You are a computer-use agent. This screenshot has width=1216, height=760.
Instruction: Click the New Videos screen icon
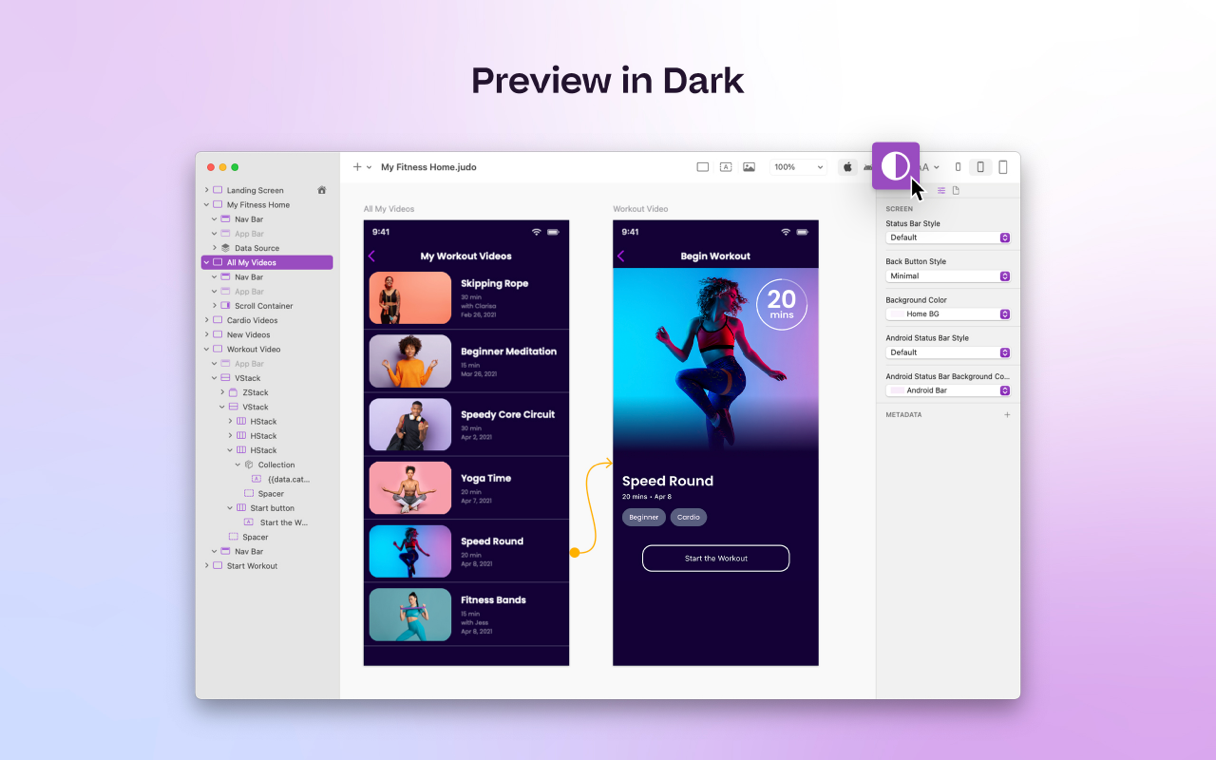[x=218, y=335]
